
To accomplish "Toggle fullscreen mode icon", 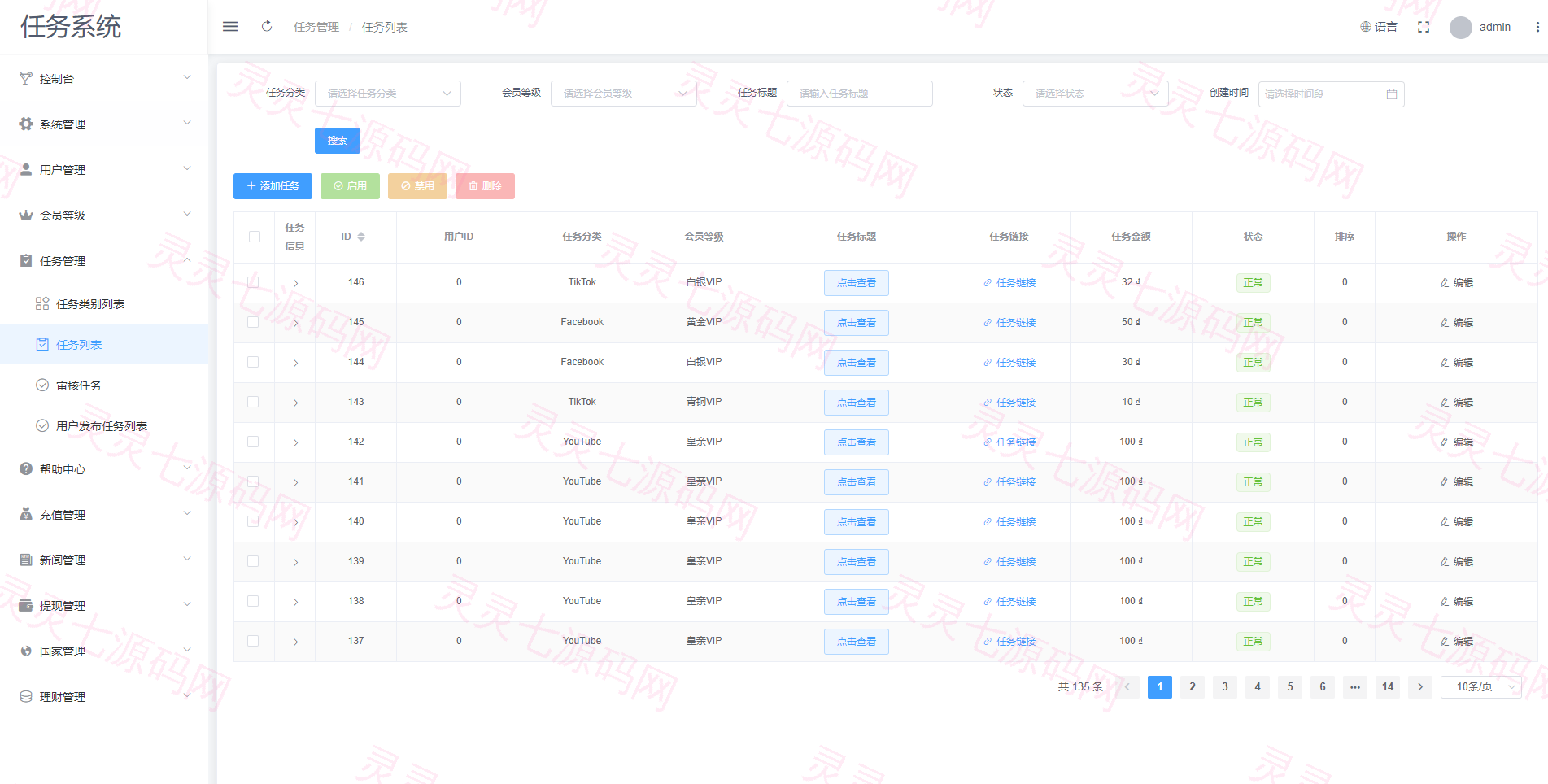I will tap(1424, 27).
